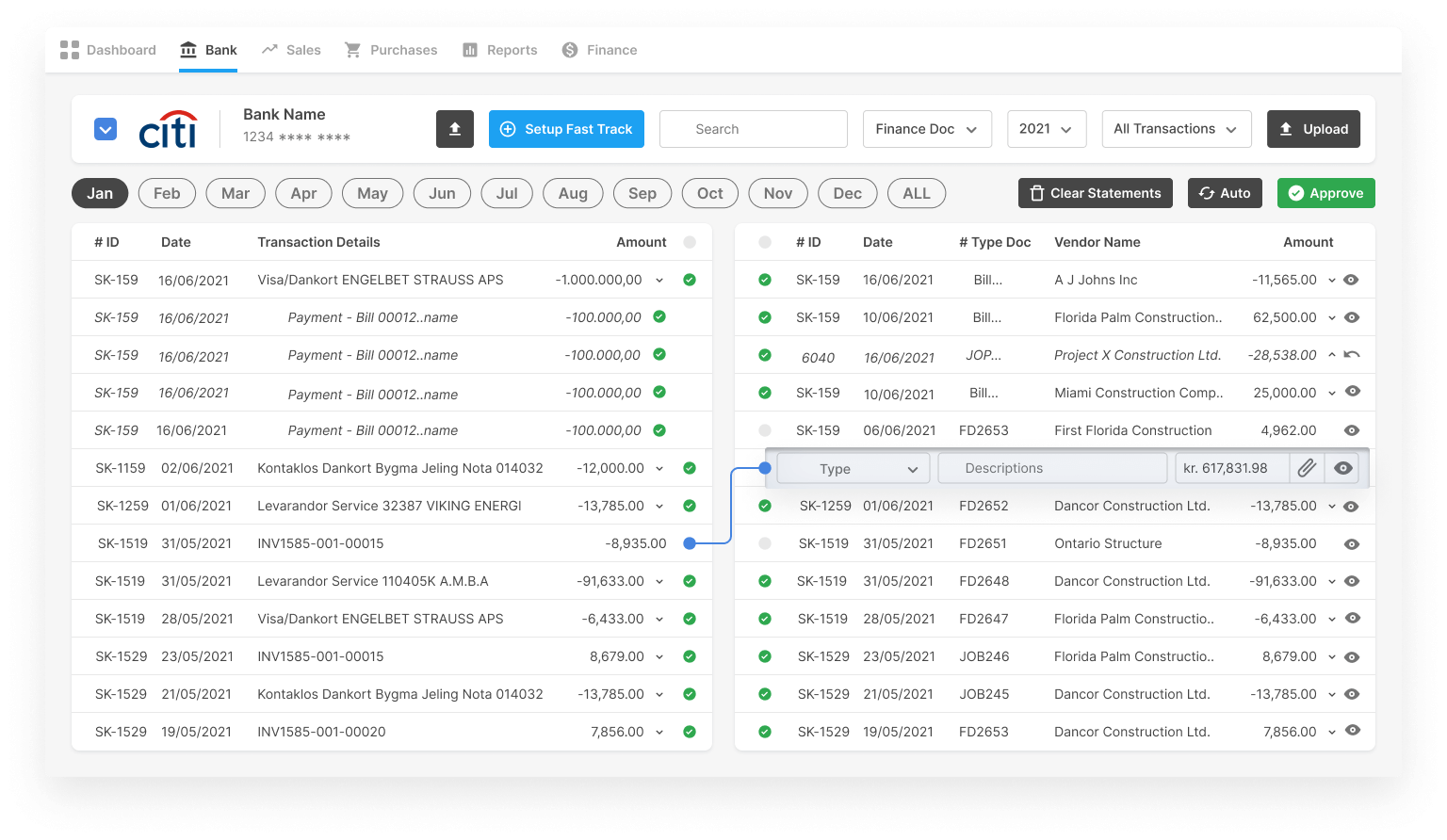Screen dimensions: 1447x840
Task: Click the green Approve button
Action: pos(1325,193)
